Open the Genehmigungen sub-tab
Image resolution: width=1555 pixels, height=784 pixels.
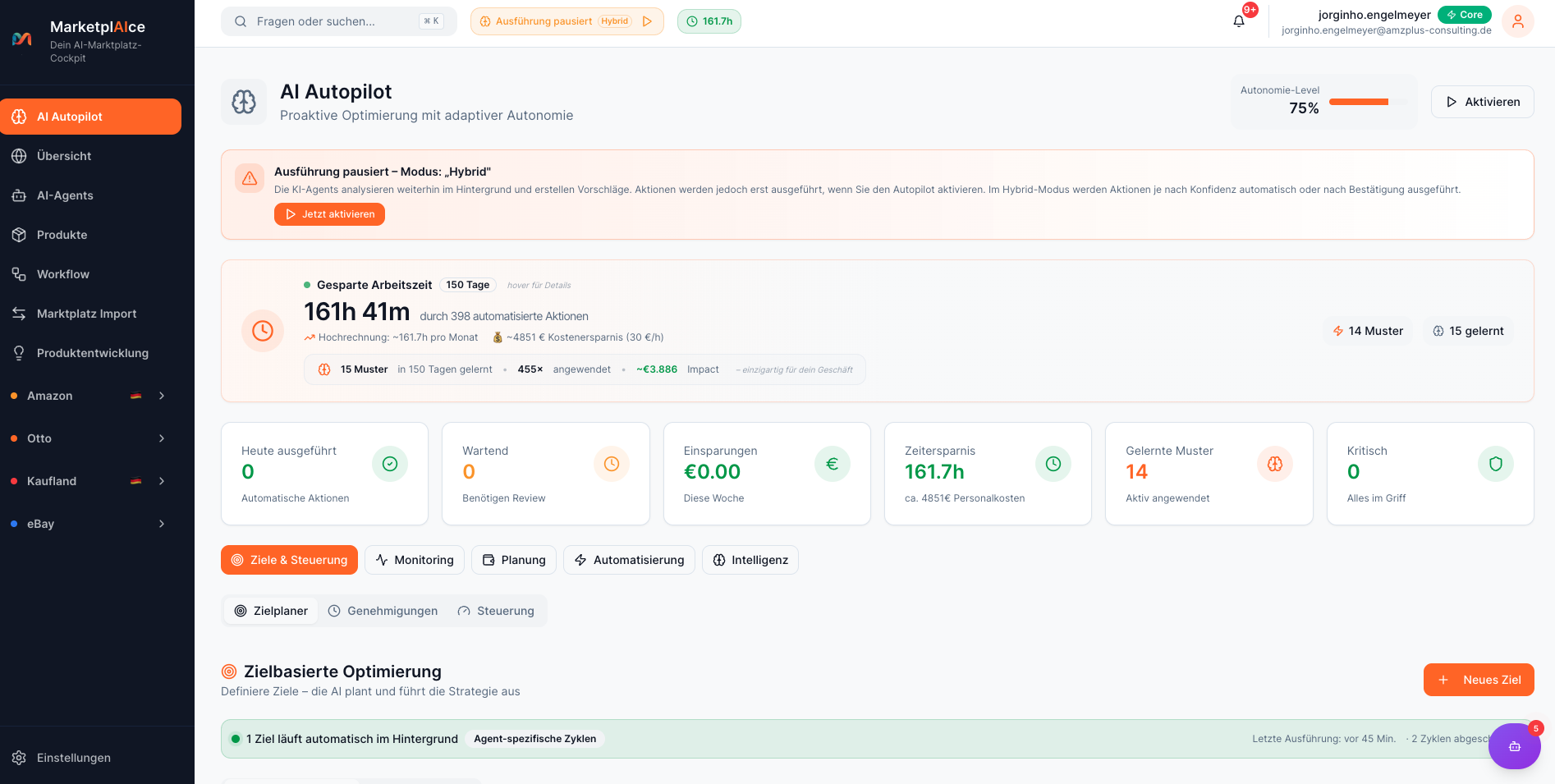point(383,611)
